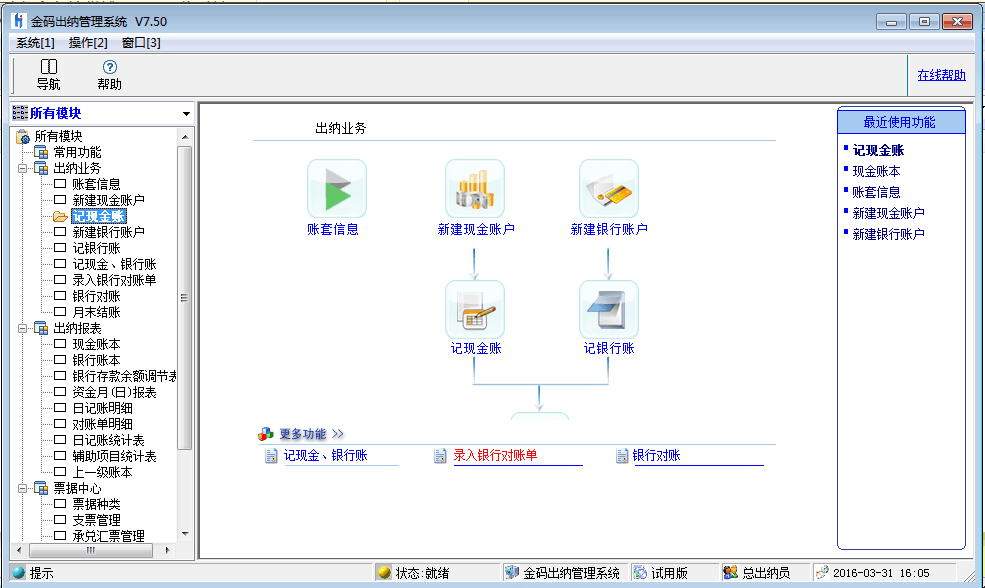
Task: Select 现金账本 in recent functions list
Action: (x=876, y=171)
